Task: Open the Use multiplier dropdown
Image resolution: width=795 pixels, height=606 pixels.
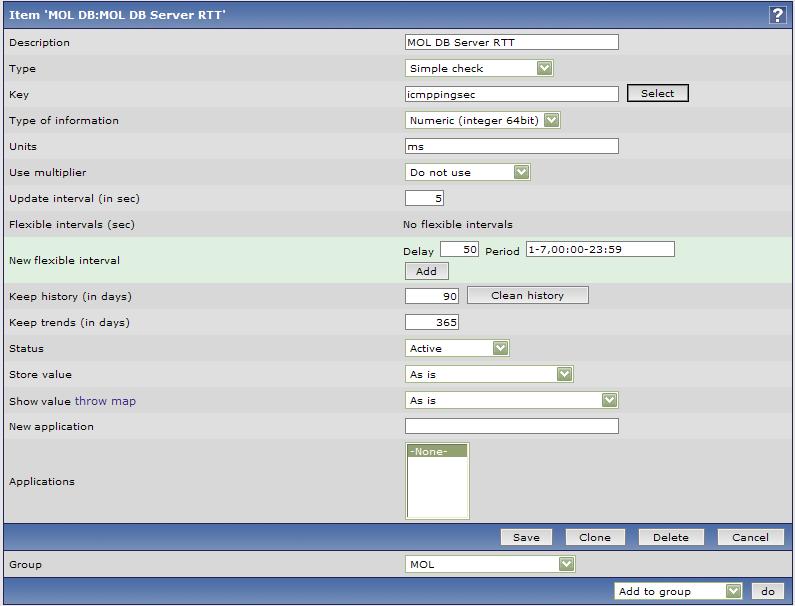Action: tap(467, 172)
